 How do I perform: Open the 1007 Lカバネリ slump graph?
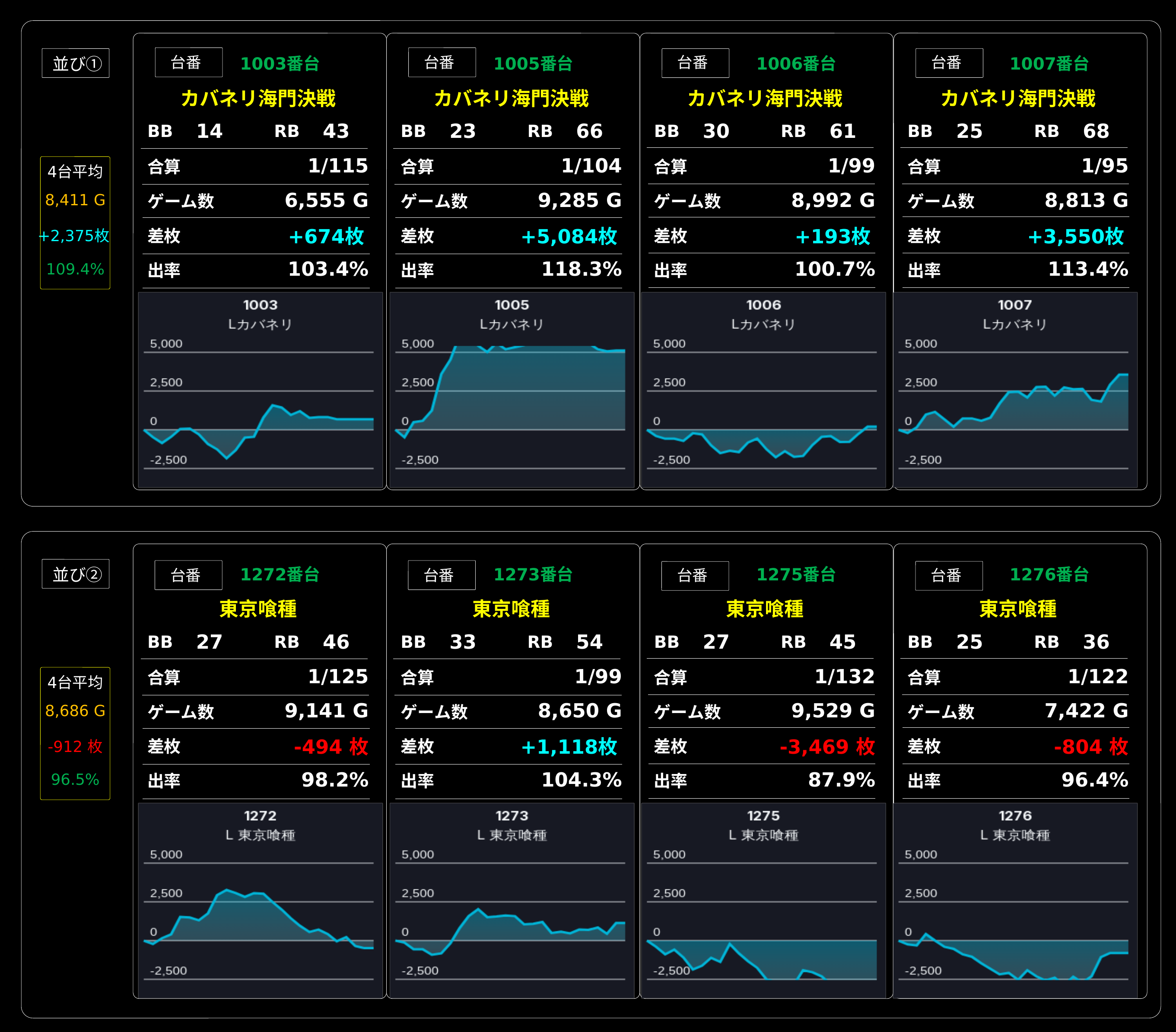point(1015,390)
